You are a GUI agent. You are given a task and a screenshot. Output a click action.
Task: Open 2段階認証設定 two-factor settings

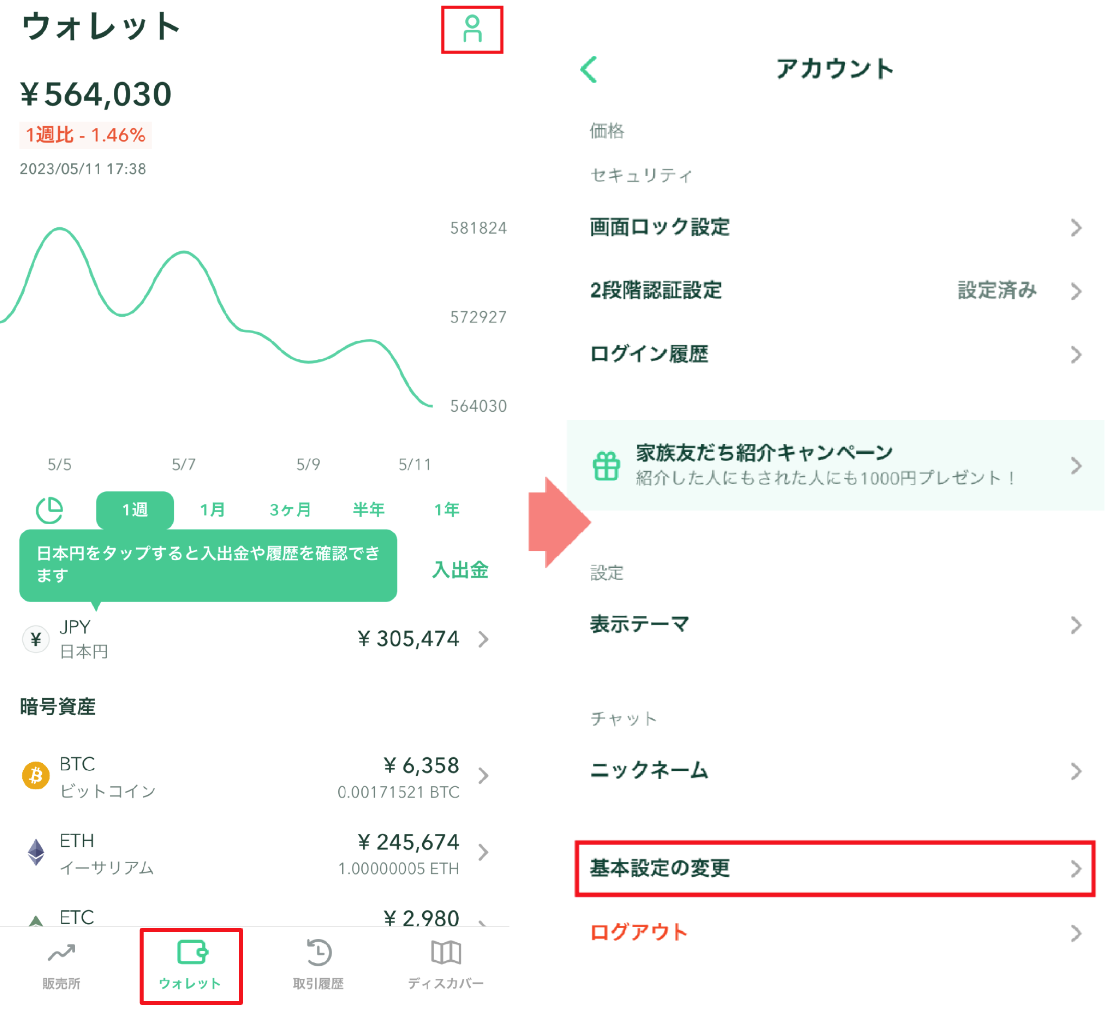coord(835,291)
